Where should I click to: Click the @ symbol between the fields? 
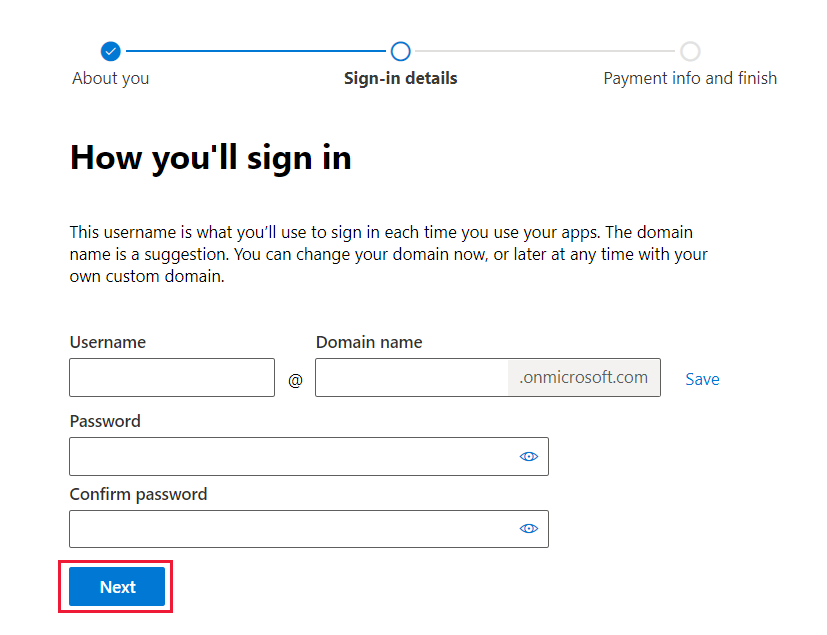tap(295, 378)
